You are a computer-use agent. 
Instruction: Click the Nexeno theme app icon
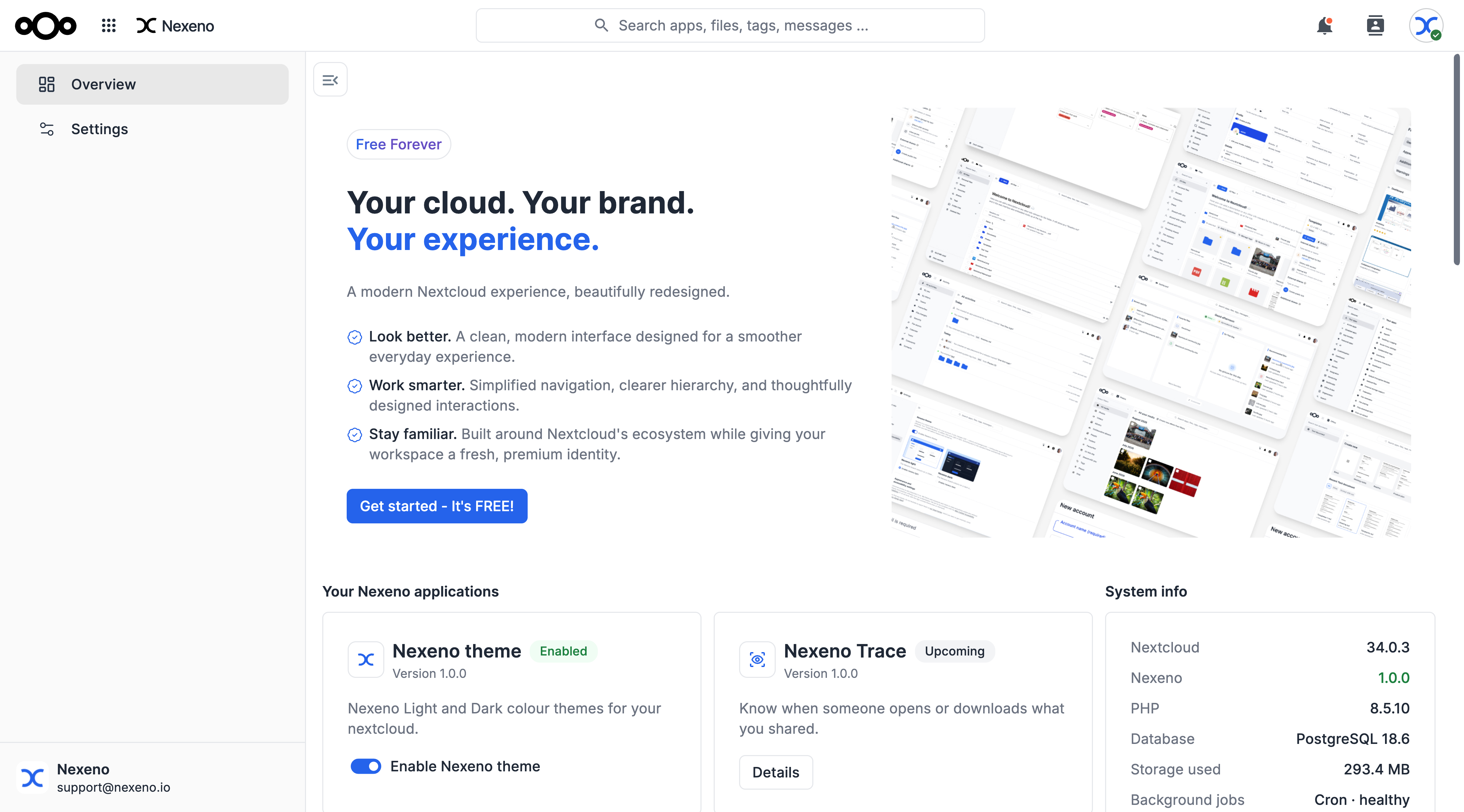point(365,660)
